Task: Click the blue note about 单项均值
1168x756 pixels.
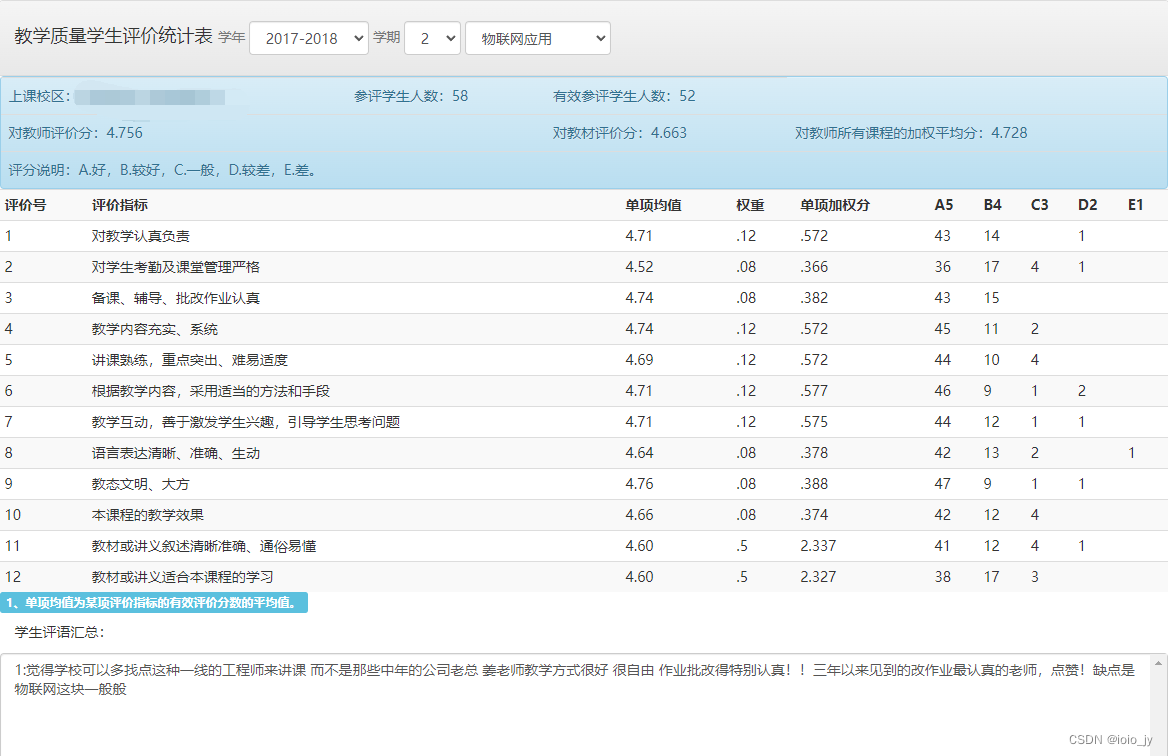Action: point(153,603)
